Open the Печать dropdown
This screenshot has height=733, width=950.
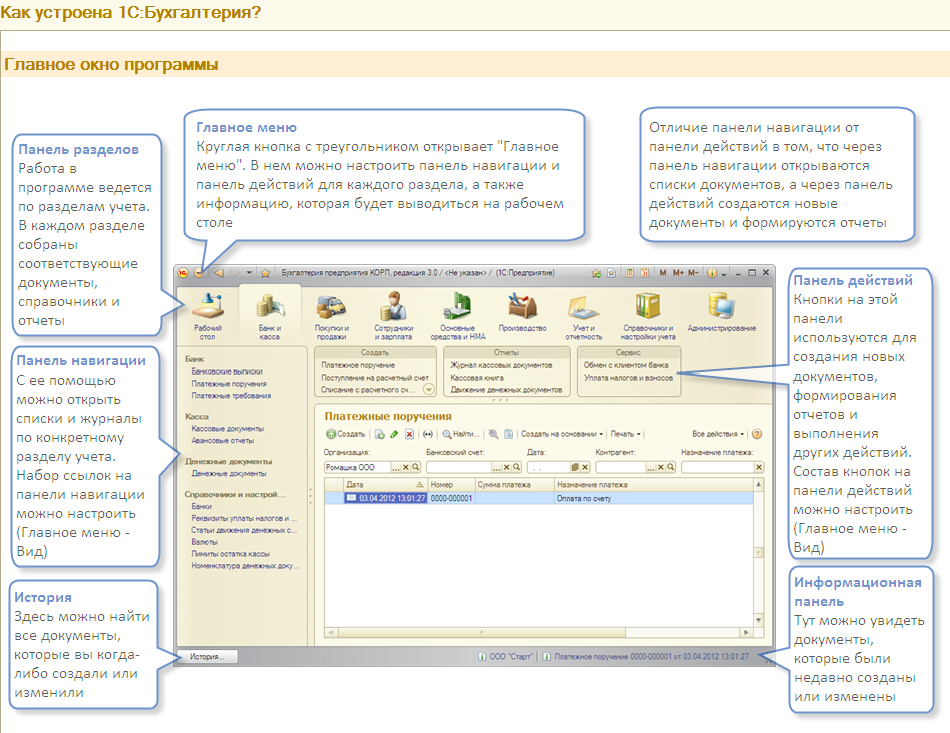[625, 434]
